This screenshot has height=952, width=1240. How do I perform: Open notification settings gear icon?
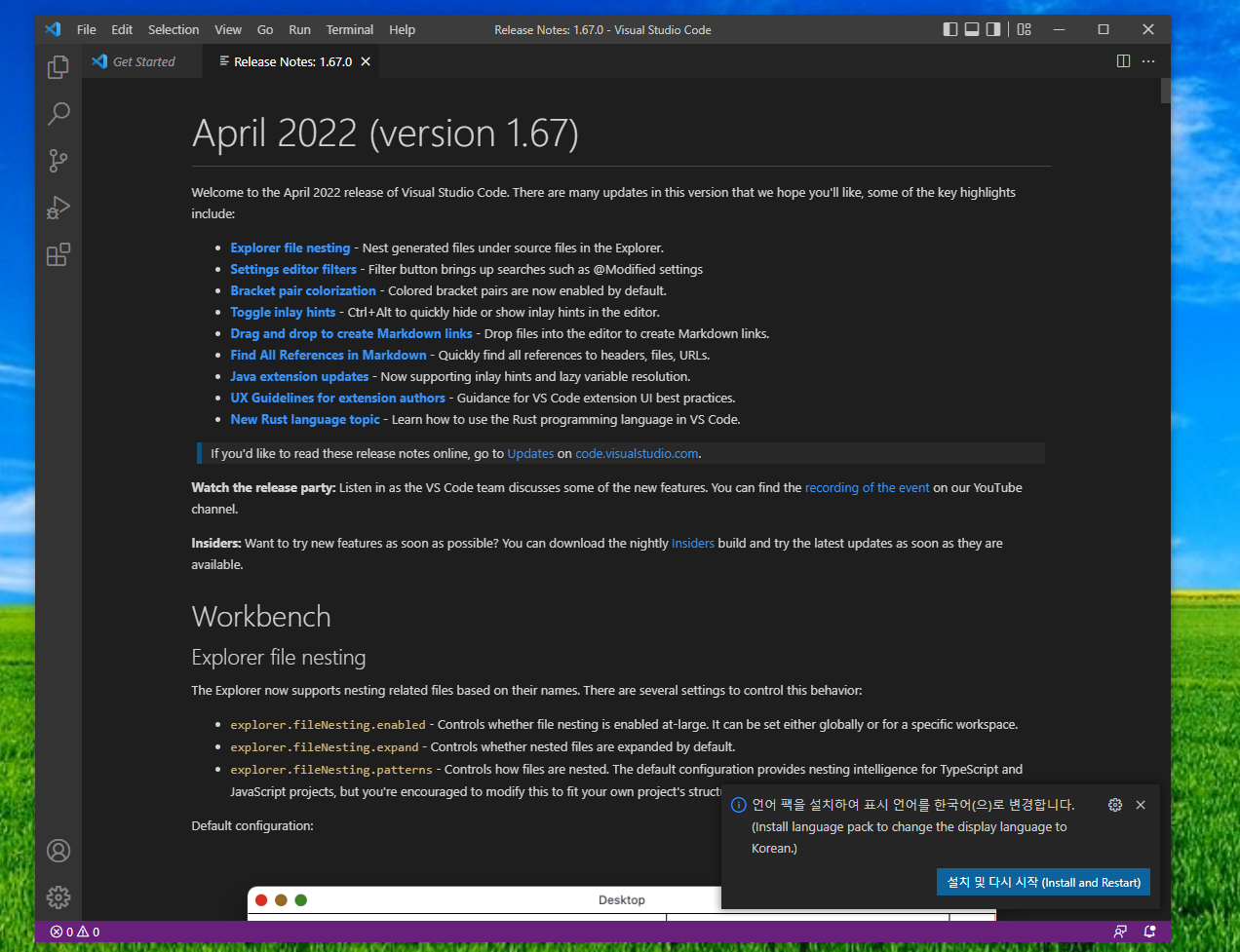point(1115,805)
